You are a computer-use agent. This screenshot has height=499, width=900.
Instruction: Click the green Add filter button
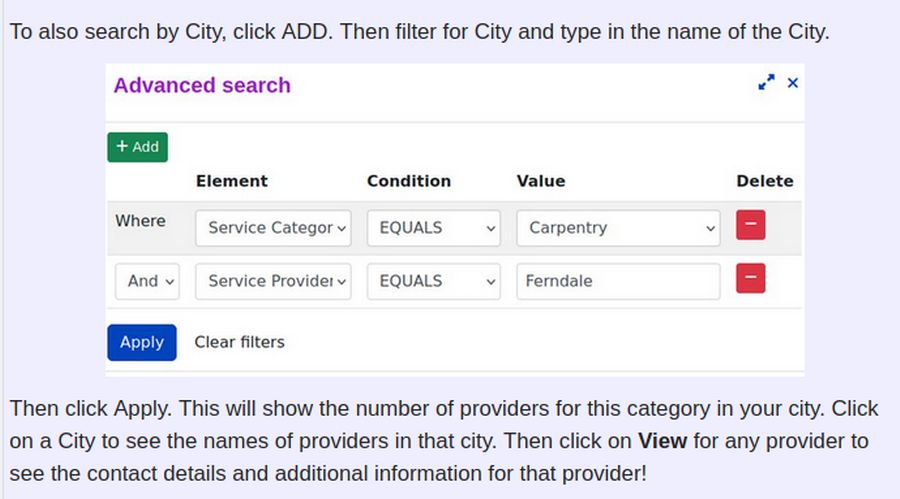pyautogui.click(x=138, y=146)
